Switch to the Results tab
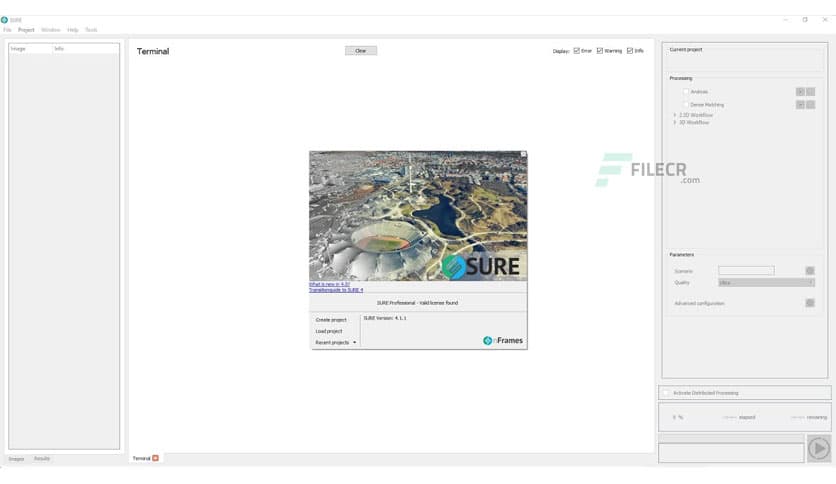The height and width of the screenshot is (484, 836). (42, 458)
